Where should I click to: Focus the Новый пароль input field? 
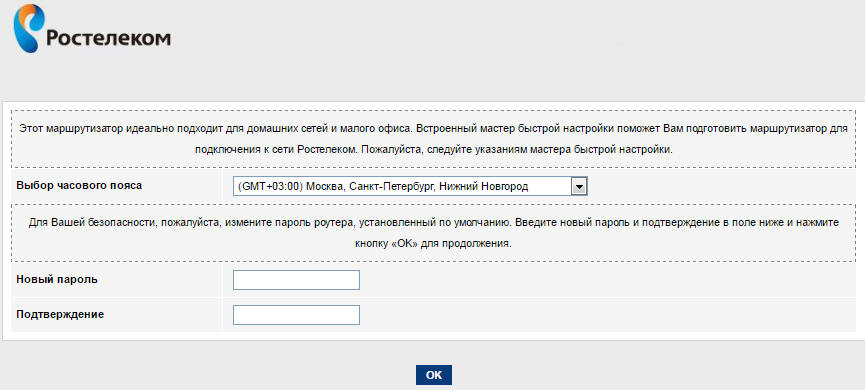click(296, 280)
